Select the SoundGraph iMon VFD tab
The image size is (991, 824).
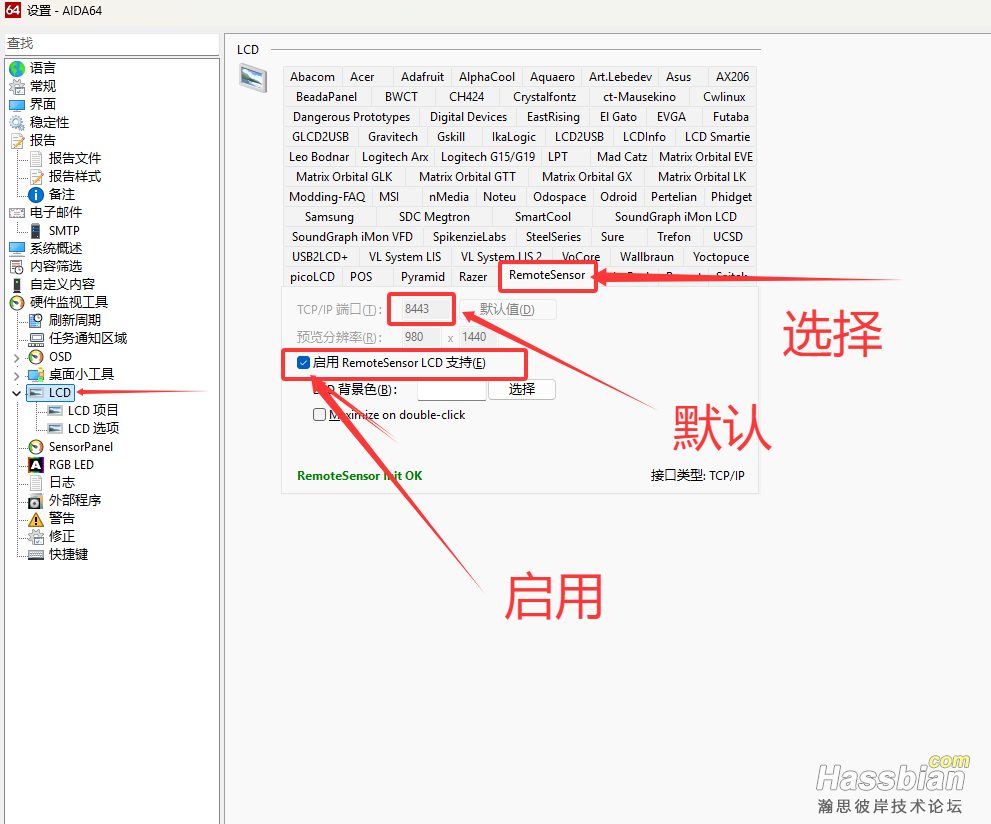[352, 237]
